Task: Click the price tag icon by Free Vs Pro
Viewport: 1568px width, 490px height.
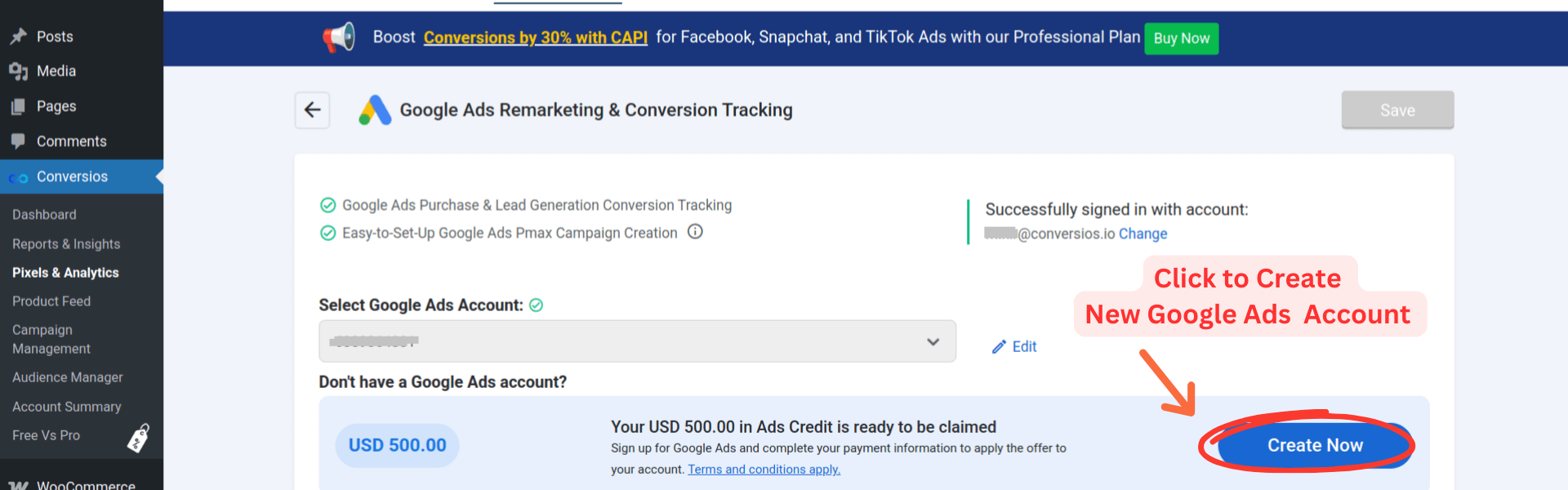Action: (139, 438)
